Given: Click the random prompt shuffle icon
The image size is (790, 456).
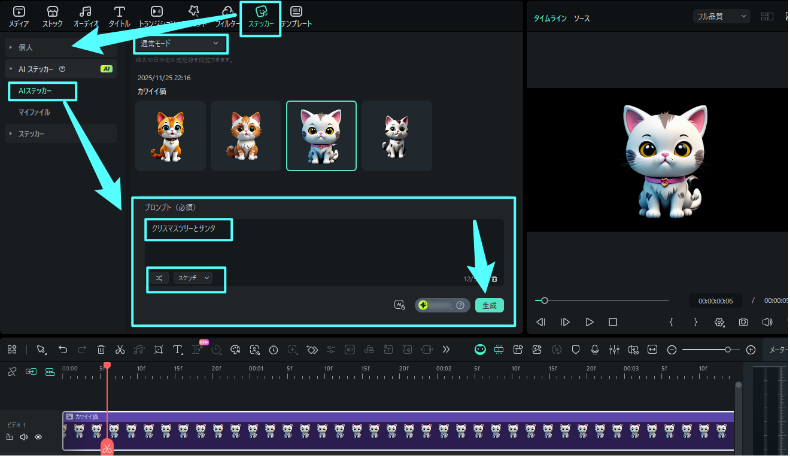Looking at the screenshot, I should [159, 278].
